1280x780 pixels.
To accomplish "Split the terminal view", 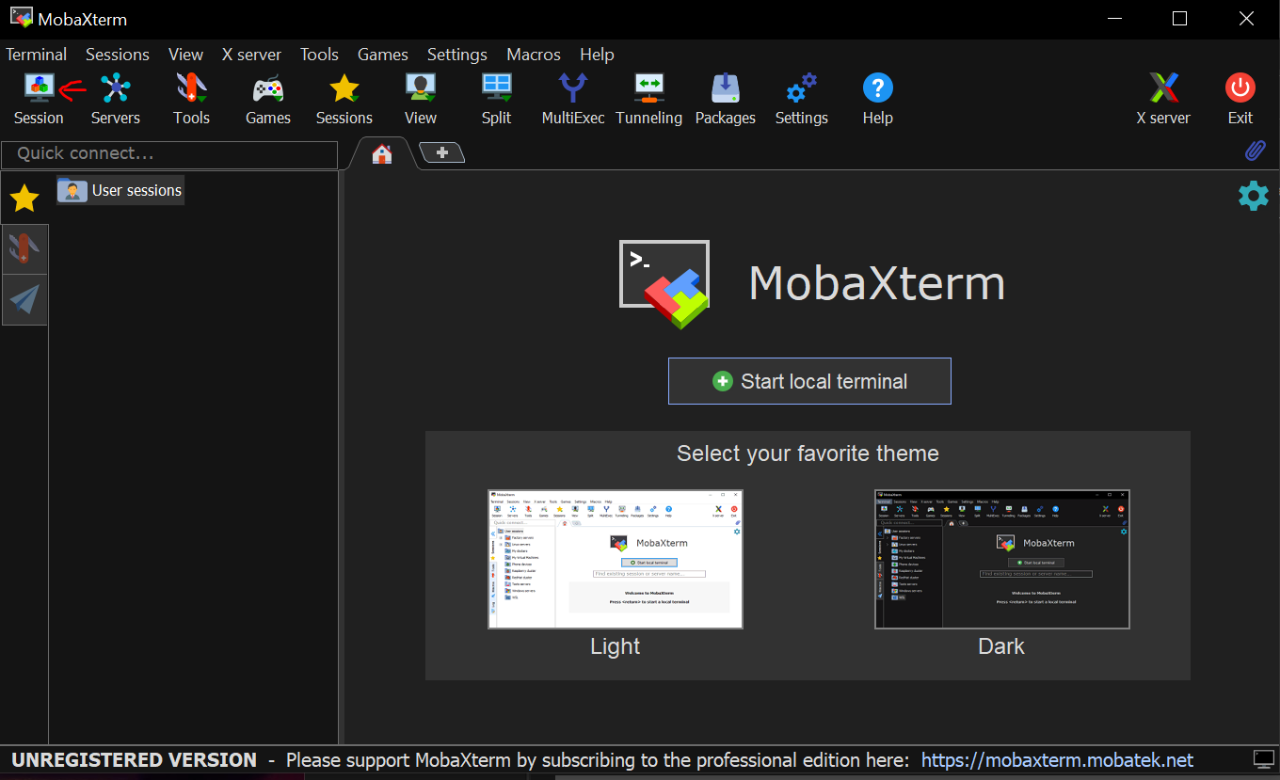I will (496, 95).
